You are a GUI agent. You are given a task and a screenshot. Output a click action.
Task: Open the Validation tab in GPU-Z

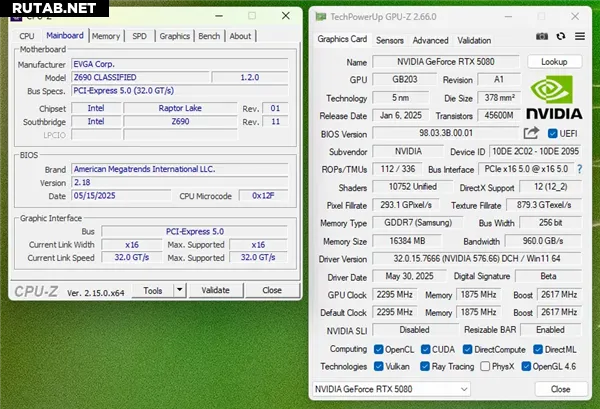click(474, 40)
